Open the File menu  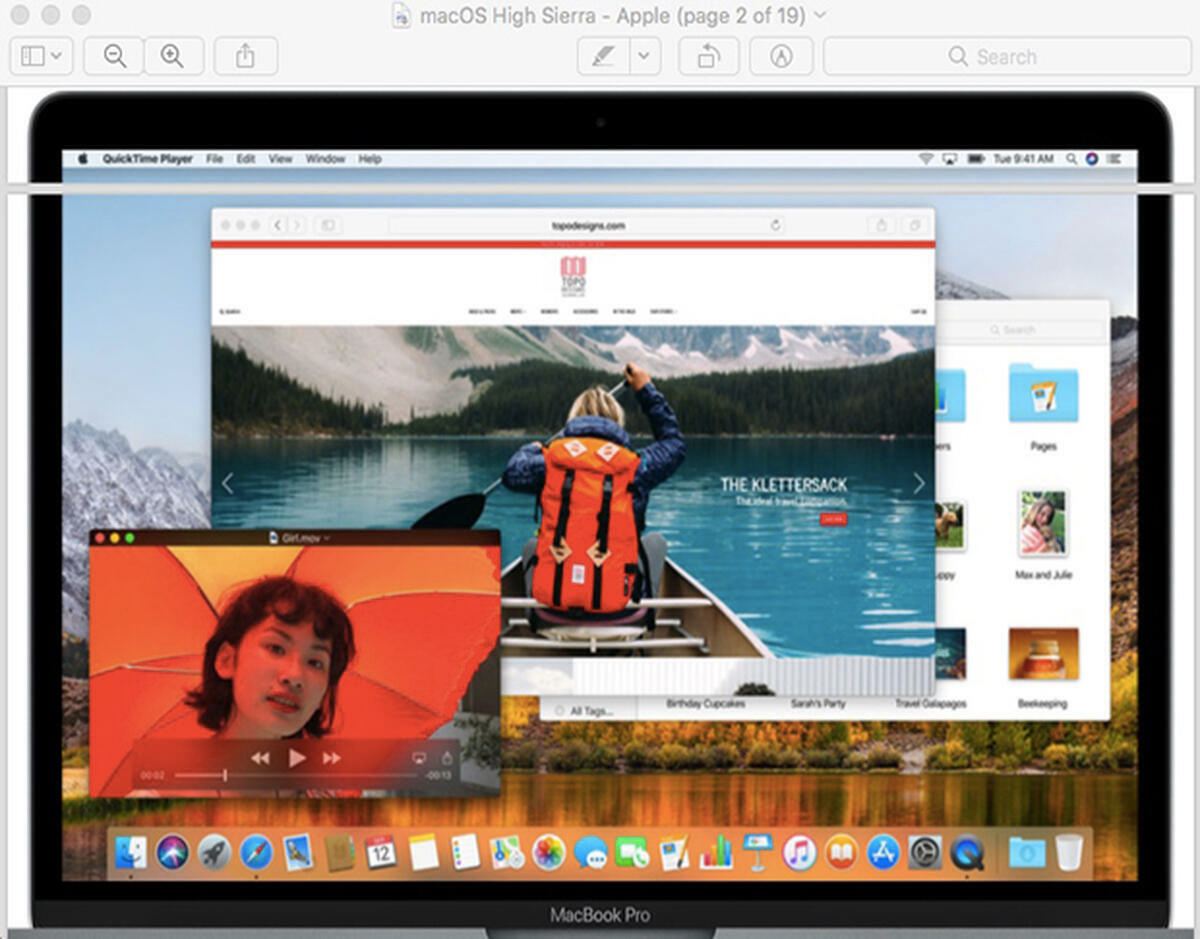coord(214,159)
